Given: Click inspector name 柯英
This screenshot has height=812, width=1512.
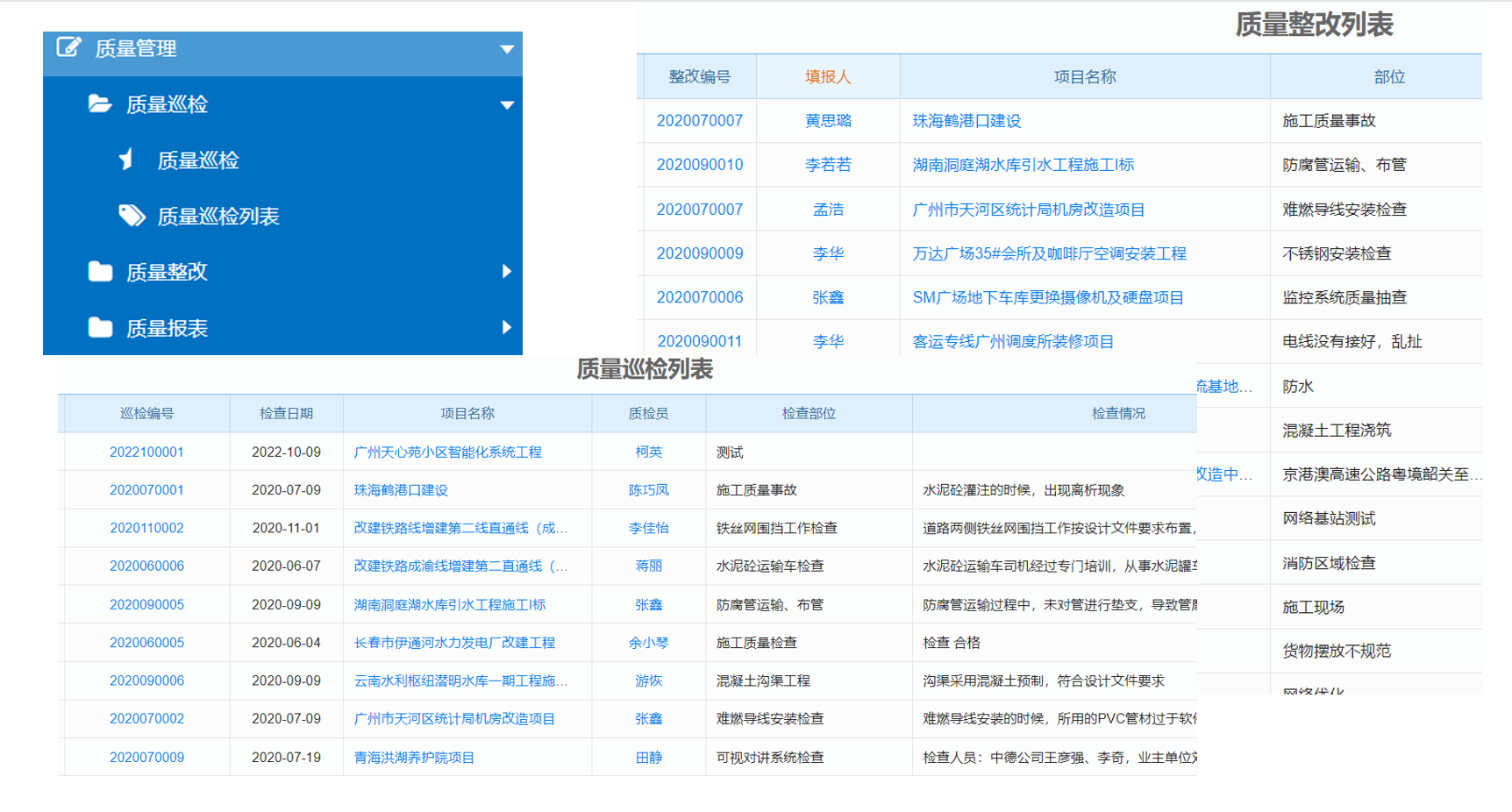Looking at the screenshot, I should tap(648, 452).
